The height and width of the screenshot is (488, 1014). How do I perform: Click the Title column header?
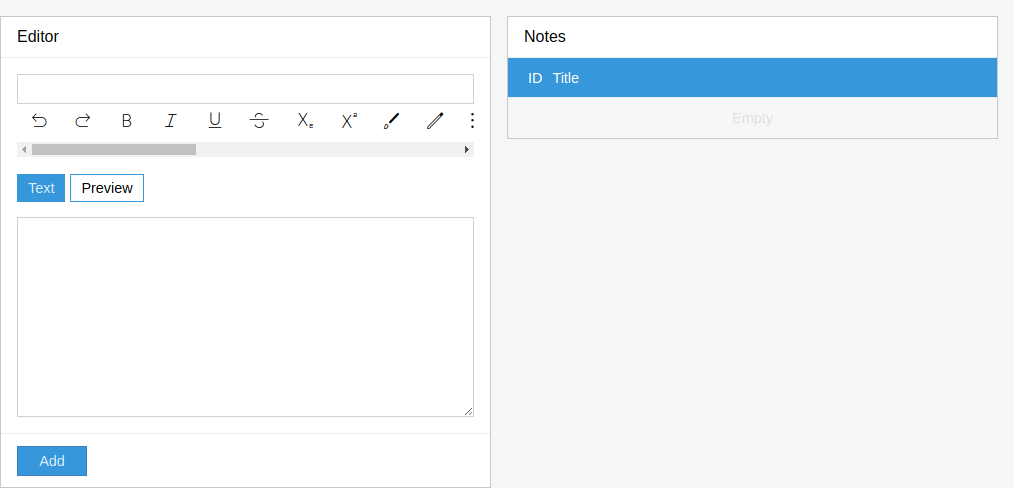tap(566, 78)
